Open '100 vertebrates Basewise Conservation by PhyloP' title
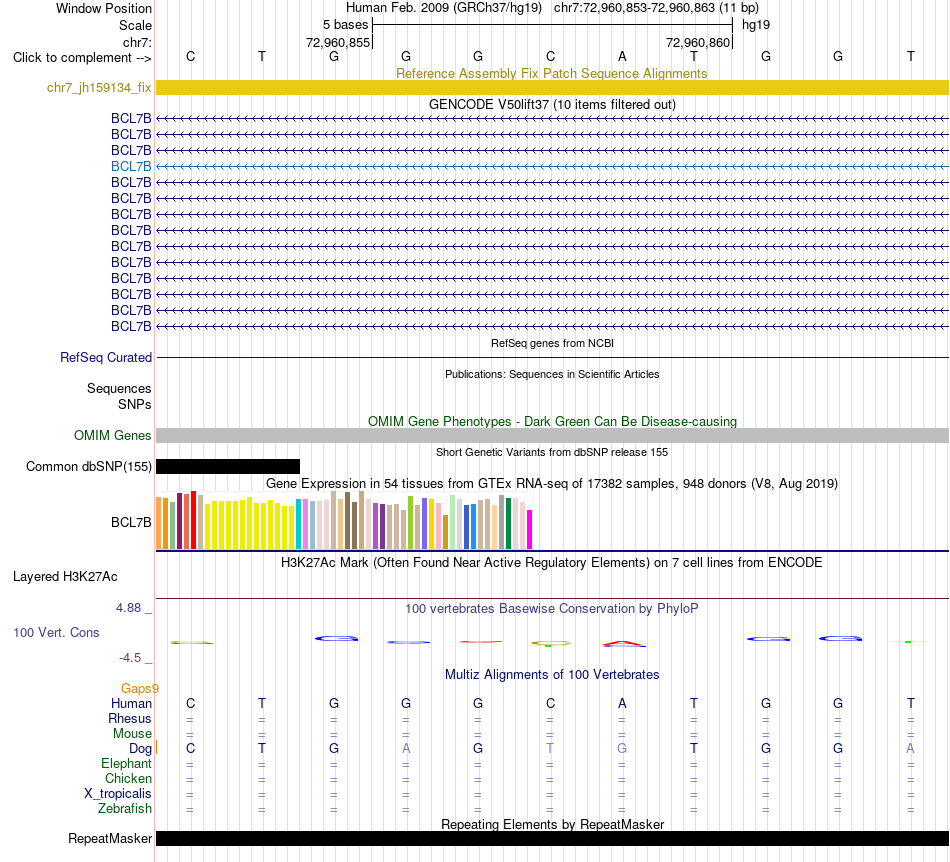The width and height of the screenshot is (950, 862). (552, 608)
